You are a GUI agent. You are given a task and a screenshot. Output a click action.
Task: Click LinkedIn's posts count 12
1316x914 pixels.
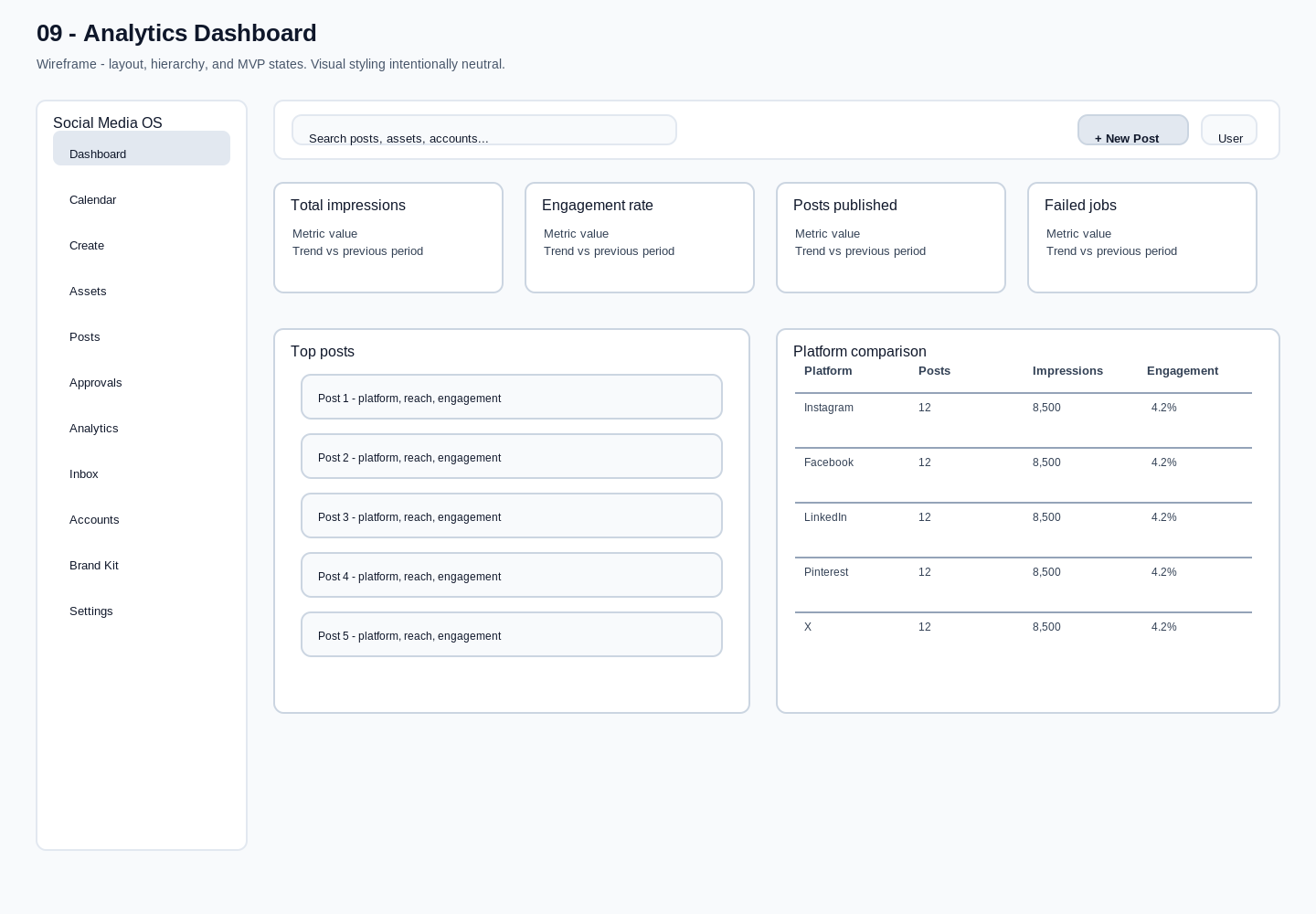tap(925, 517)
